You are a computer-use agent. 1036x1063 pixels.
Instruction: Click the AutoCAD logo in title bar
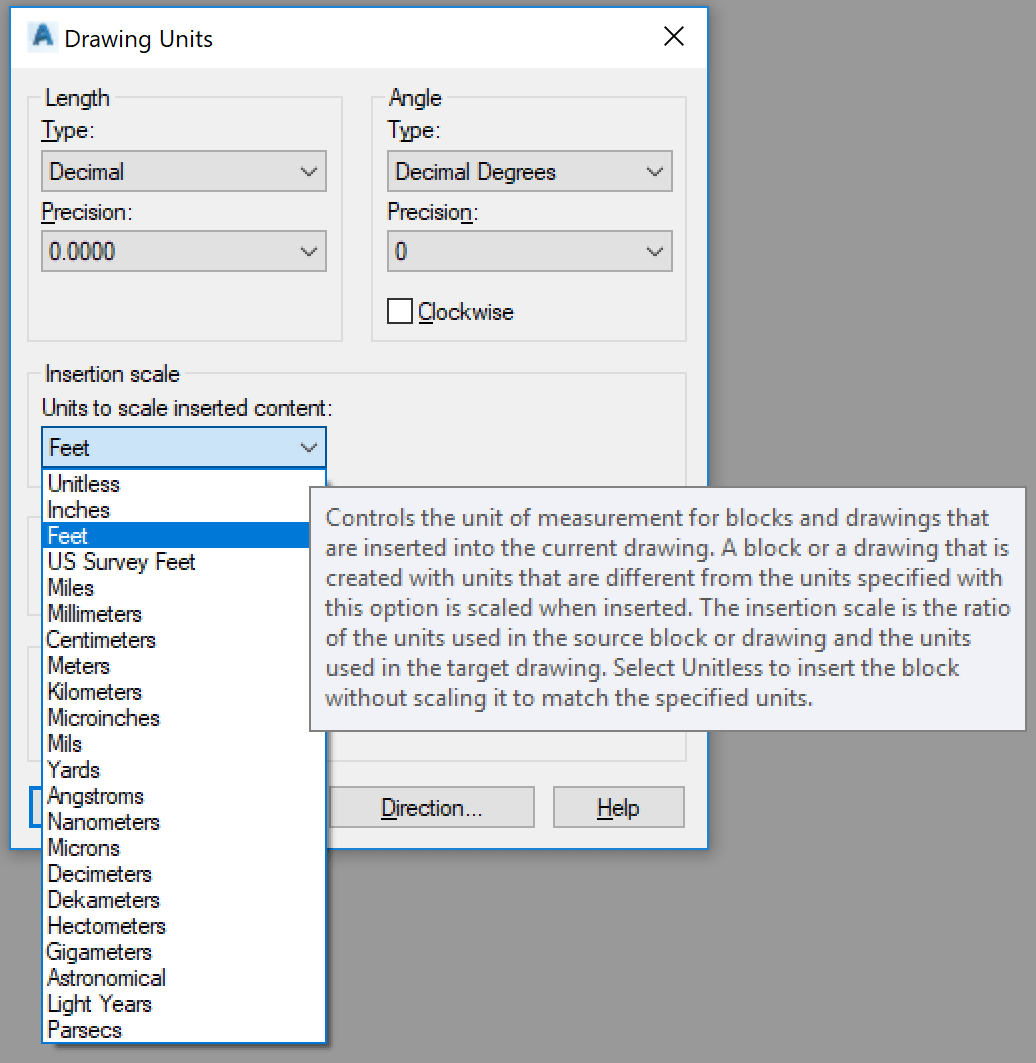(x=41, y=36)
